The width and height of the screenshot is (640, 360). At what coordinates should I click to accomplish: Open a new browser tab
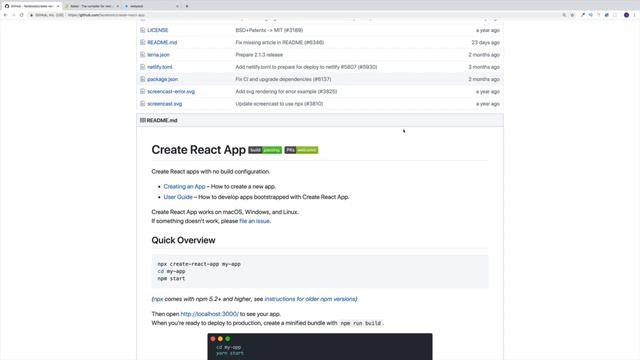(187, 6)
